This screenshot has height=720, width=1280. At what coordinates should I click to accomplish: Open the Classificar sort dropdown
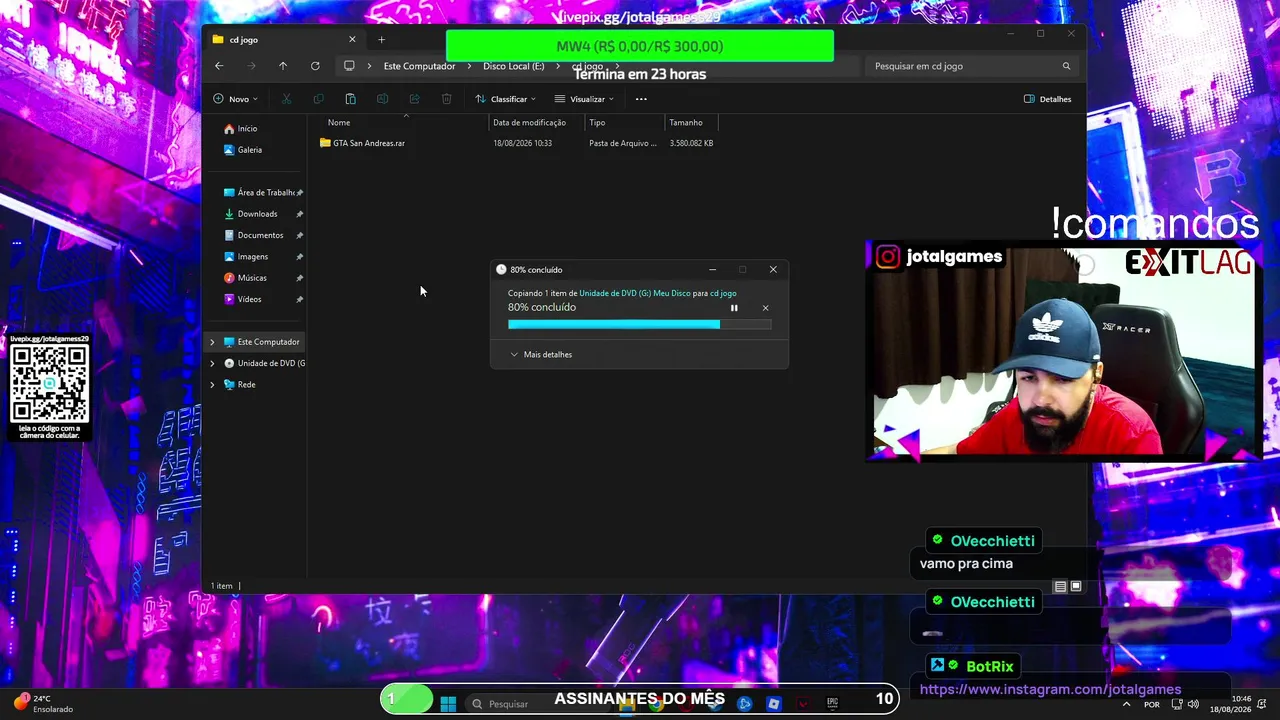[x=505, y=99]
